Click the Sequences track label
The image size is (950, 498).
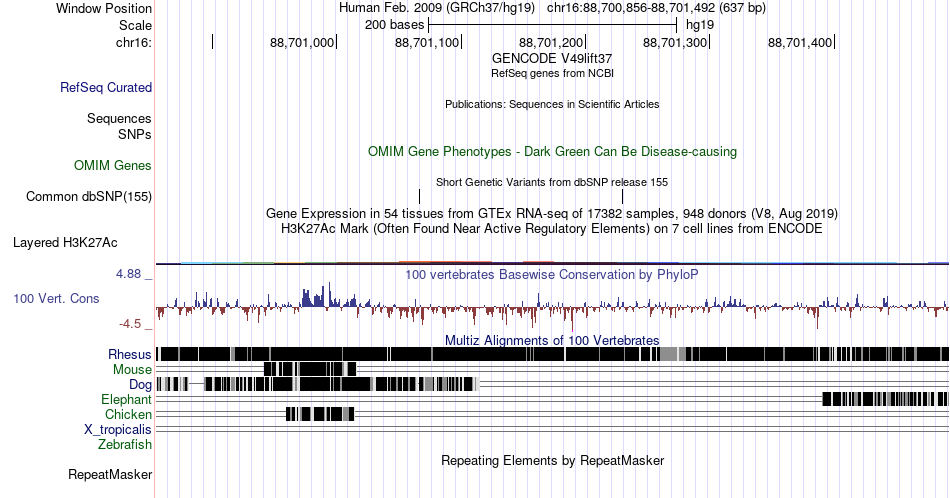pyautogui.click(x=119, y=118)
